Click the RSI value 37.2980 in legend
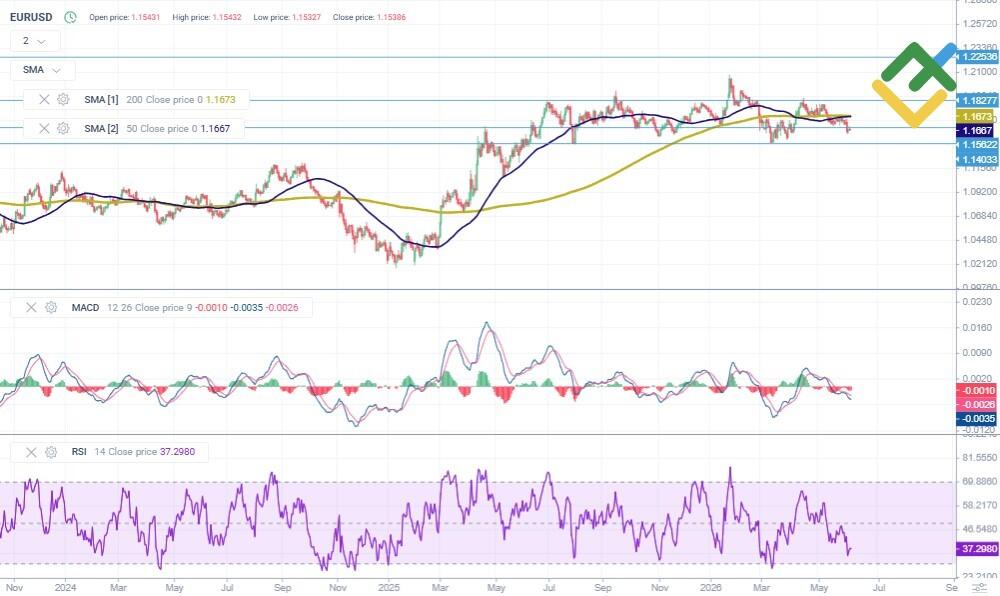The image size is (1000, 596). click(177, 452)
